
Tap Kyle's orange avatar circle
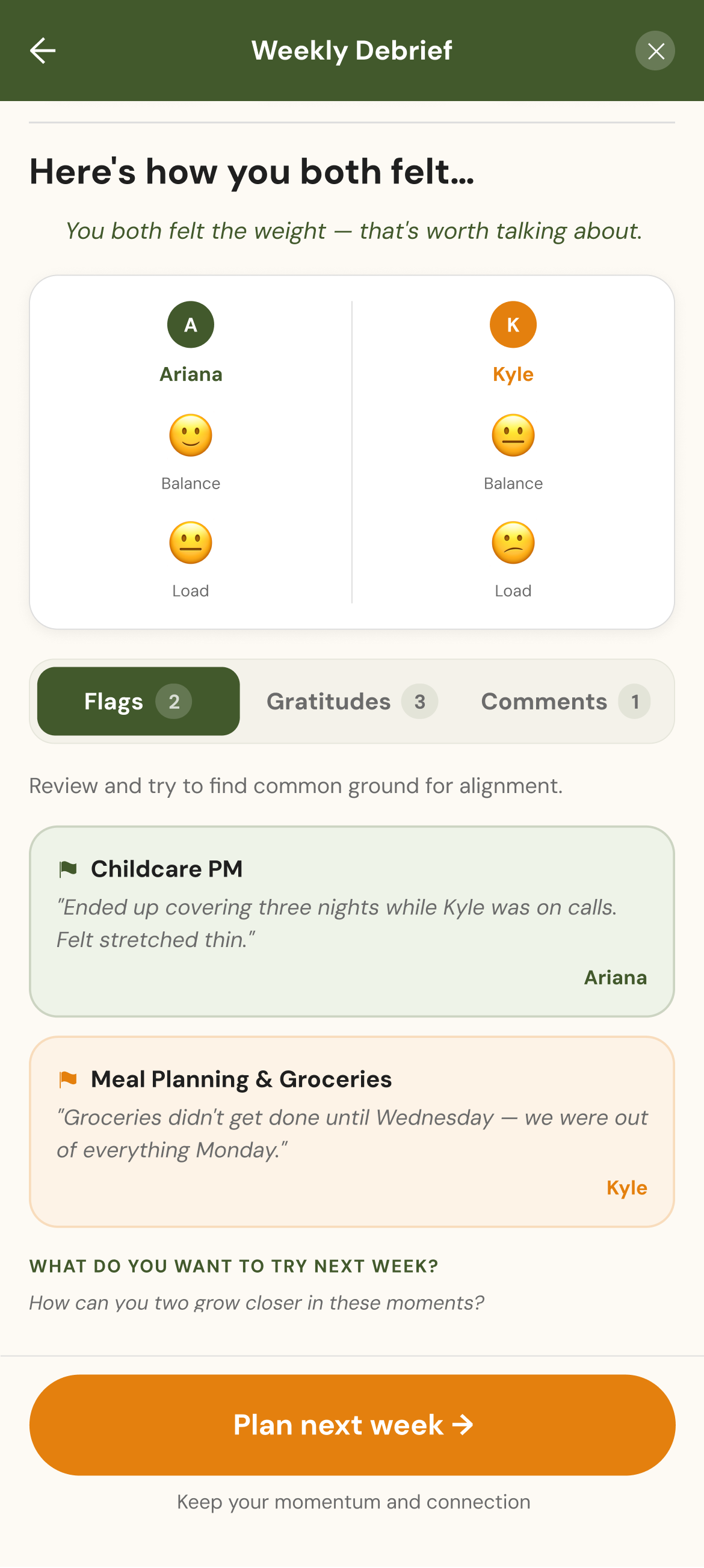coord(513,324)
